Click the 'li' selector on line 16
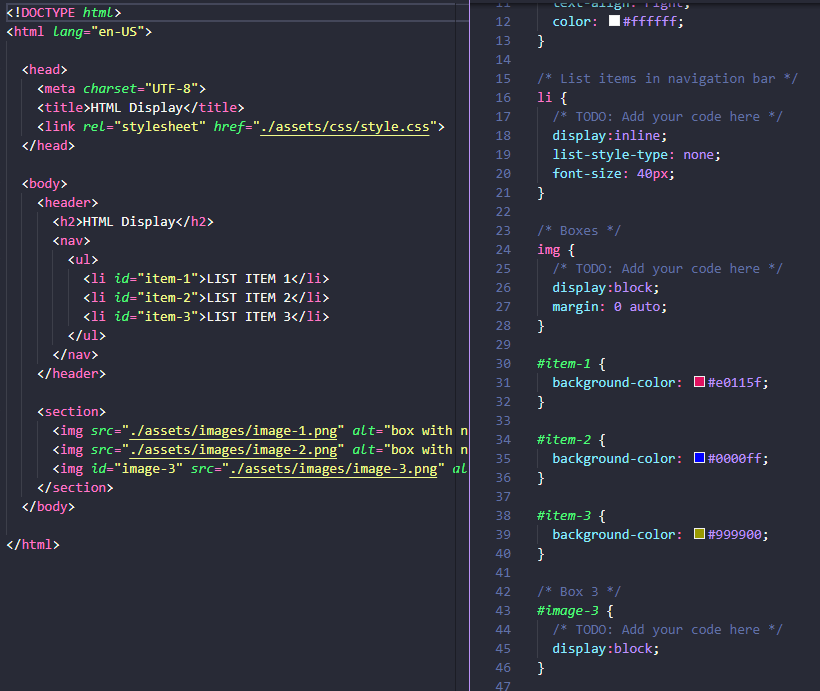 click(x=544, y=97)
